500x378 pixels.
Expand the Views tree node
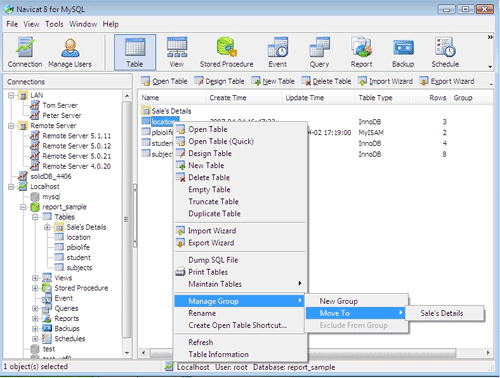[35, 278]
